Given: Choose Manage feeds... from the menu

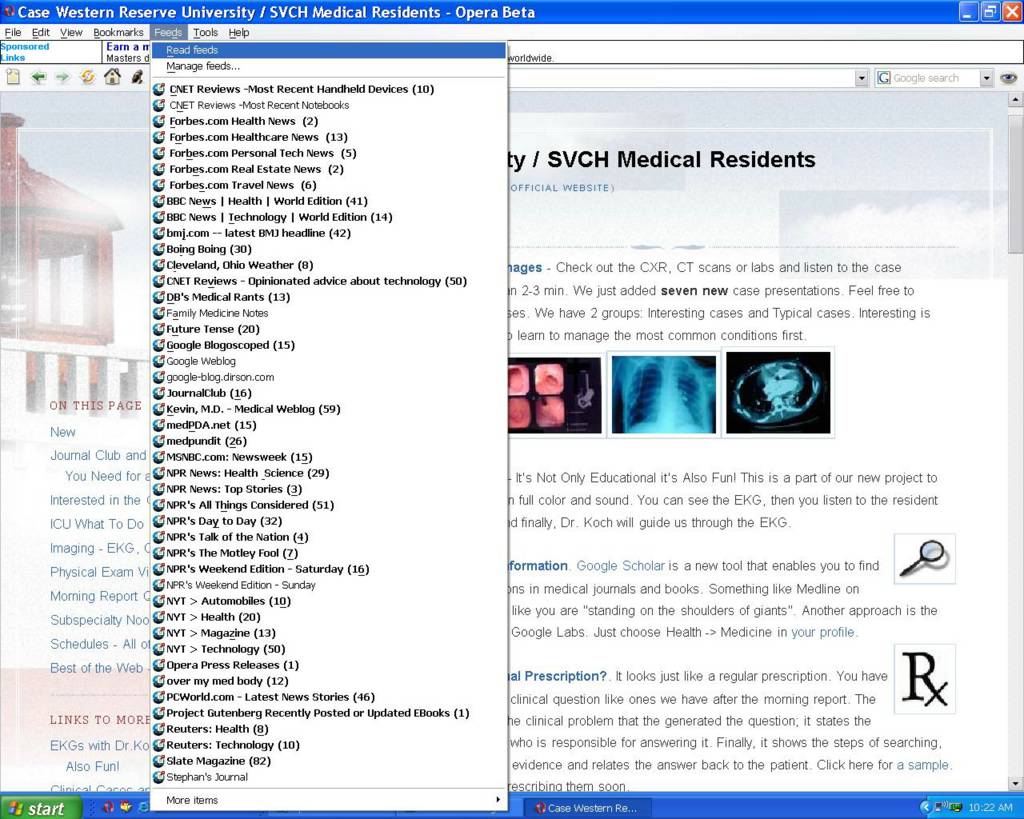Looking at the screenshot, I should 203,66.
